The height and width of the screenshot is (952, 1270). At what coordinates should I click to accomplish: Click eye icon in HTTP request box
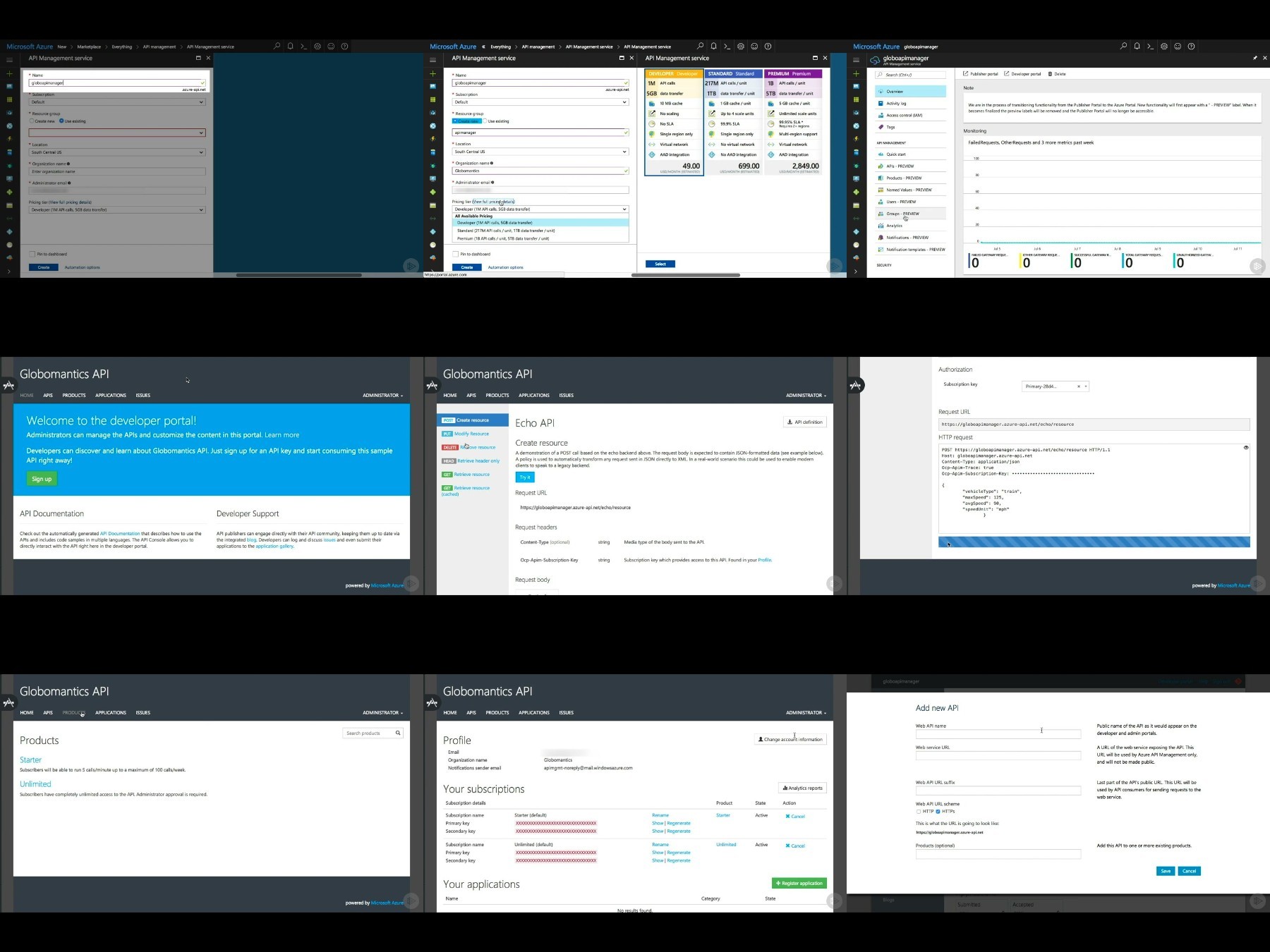[x=1245, y=448]
